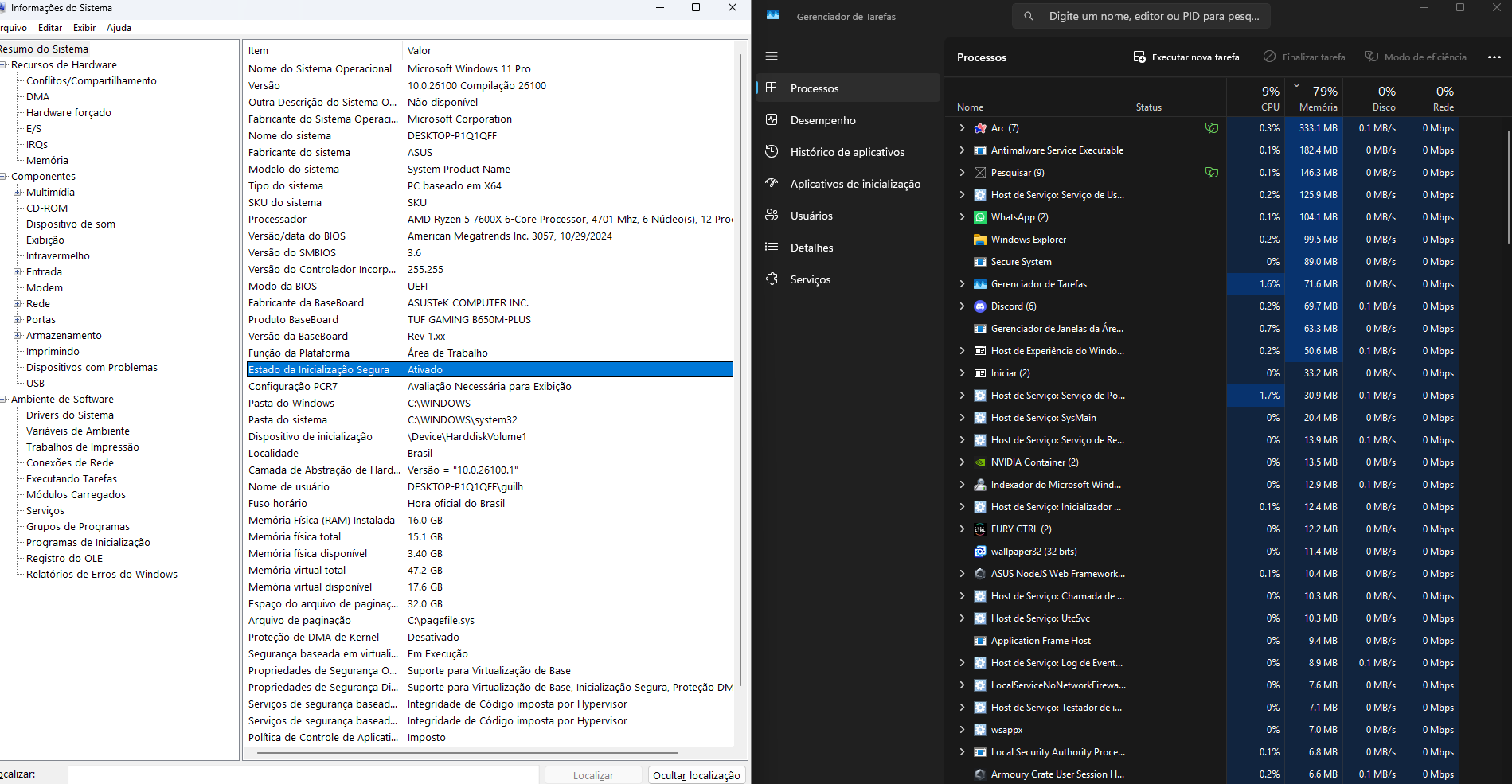Click the search magnifier icon in Task Manager
Screen dimensions: 1512x784
pyautogui.click(x=1029, y=16)
